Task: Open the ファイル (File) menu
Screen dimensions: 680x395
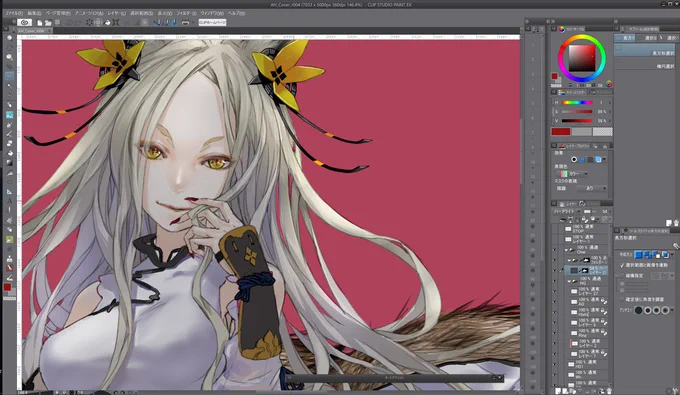Action: pos(14,13)
